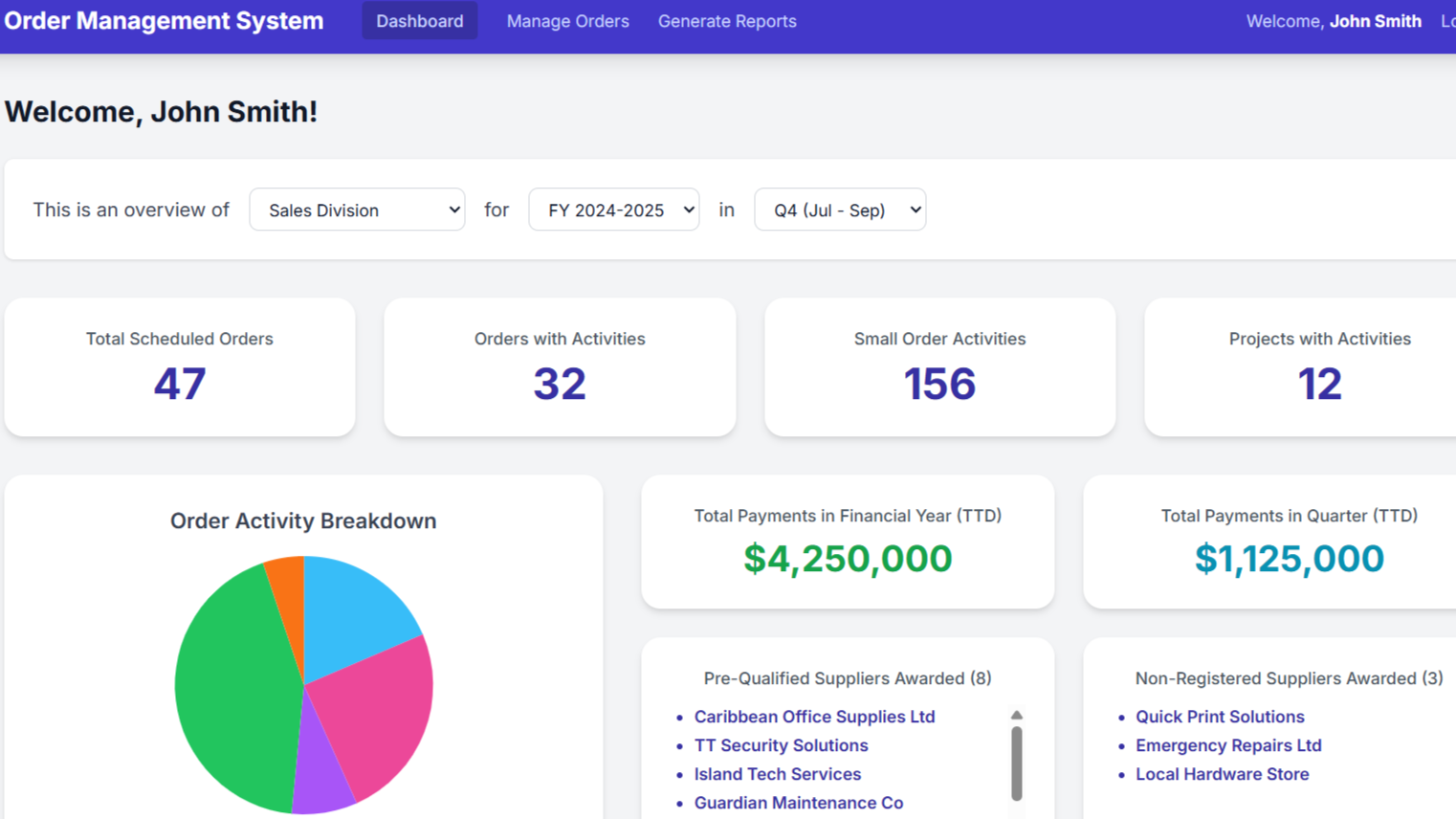Switch to Manage Orders

click(x=567, y=20)
